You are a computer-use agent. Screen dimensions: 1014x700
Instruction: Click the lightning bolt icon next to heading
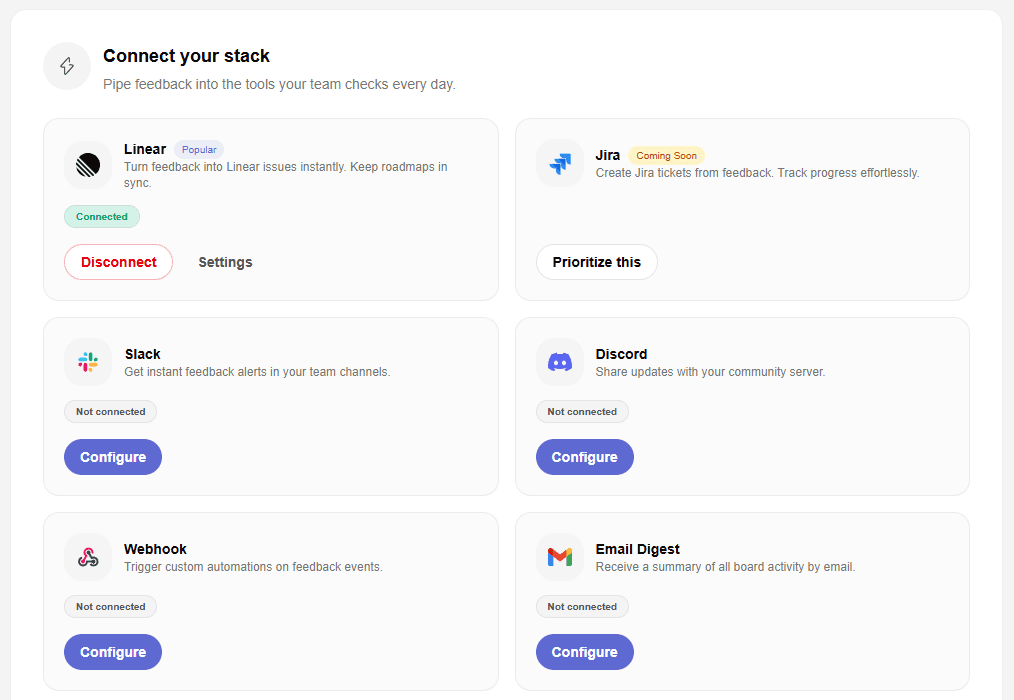point(66,66)
